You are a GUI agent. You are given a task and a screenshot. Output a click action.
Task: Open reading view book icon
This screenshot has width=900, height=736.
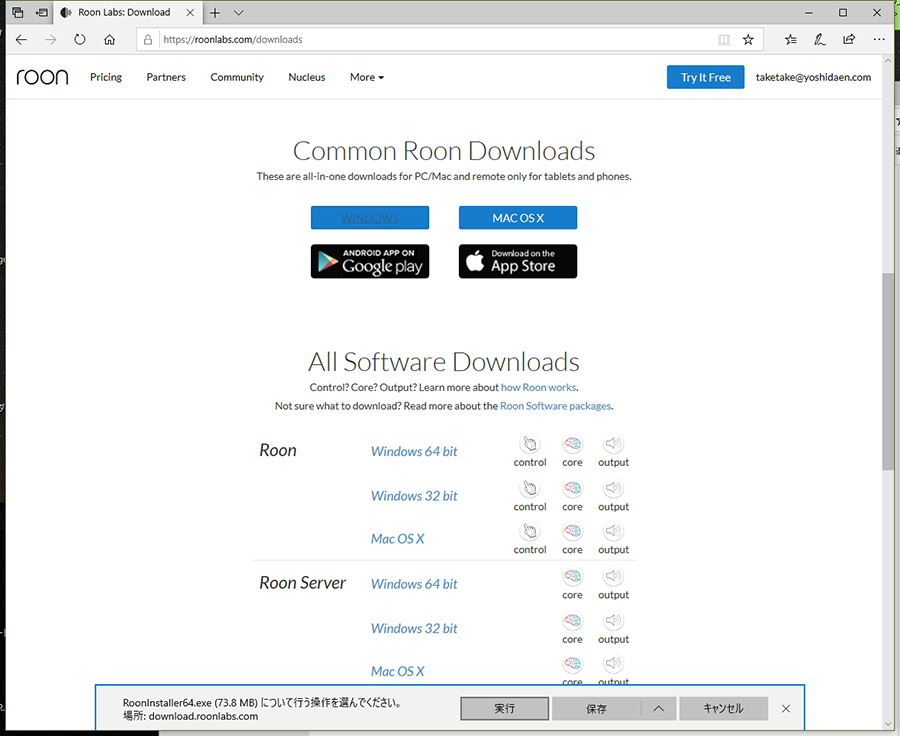pos(724,40)
